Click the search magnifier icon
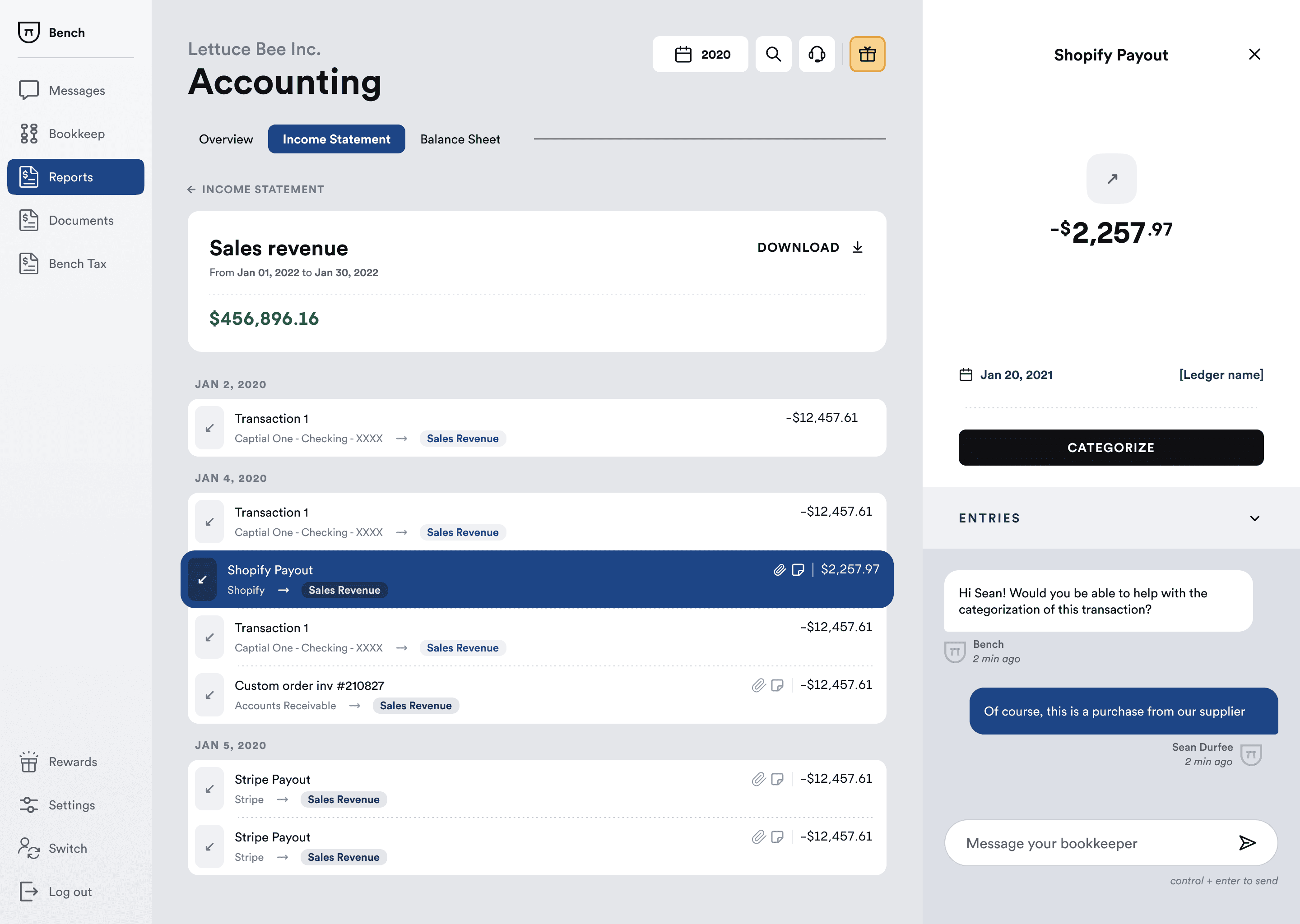Image resolution: width=1300 pixels, height=924 pixels. (773, 54)
